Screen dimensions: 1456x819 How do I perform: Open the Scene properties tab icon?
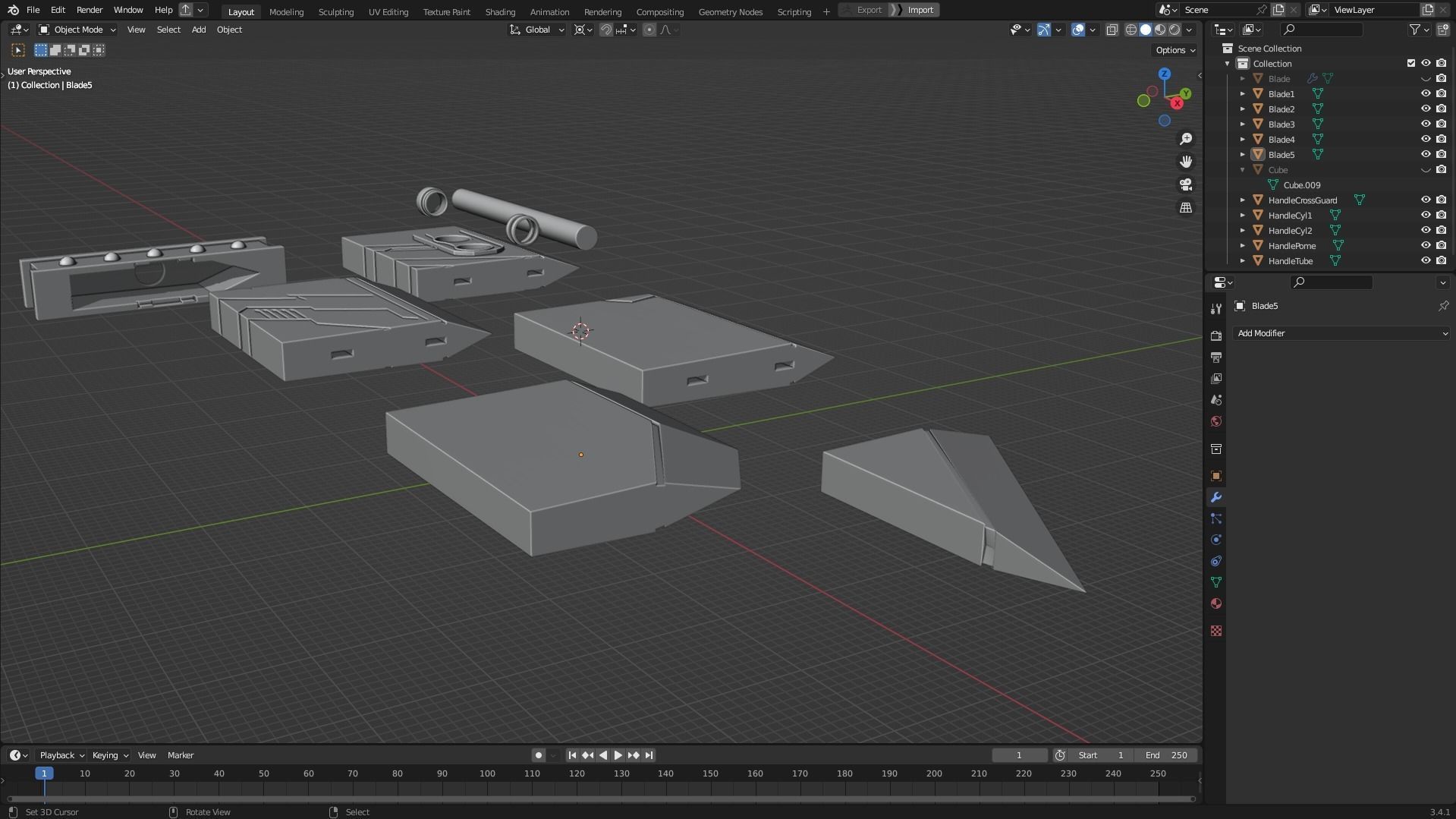pyautogui.click(x=1216, y=399)
